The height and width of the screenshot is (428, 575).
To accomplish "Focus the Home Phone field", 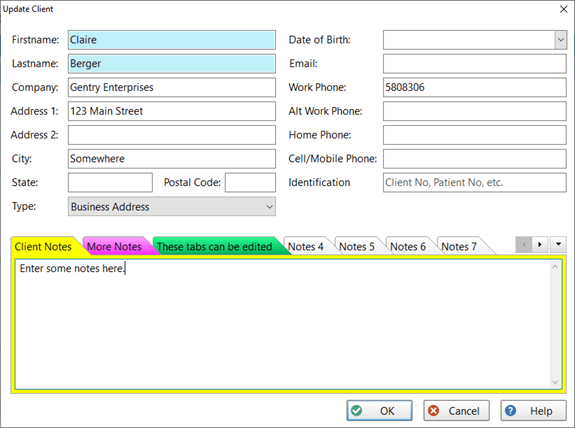I will click(475, 135).
